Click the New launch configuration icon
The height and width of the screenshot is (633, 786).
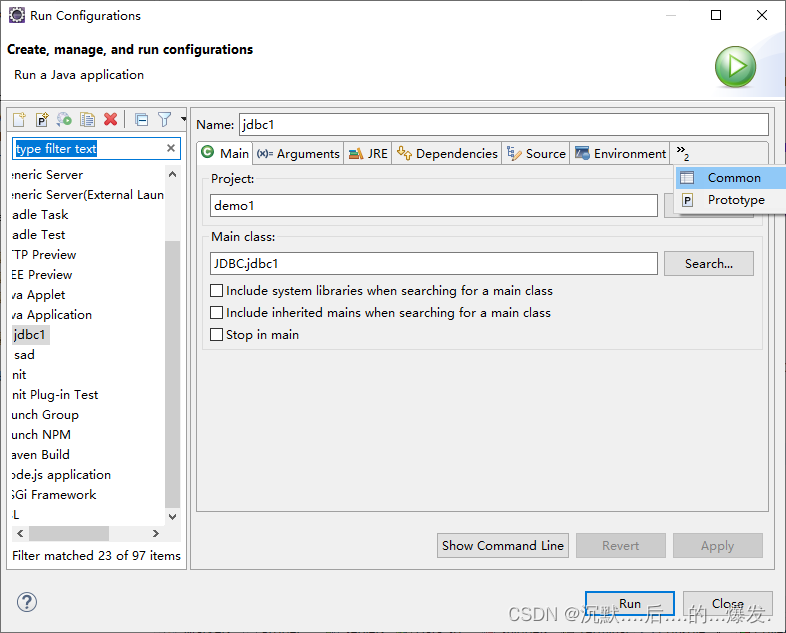(19, 119)
